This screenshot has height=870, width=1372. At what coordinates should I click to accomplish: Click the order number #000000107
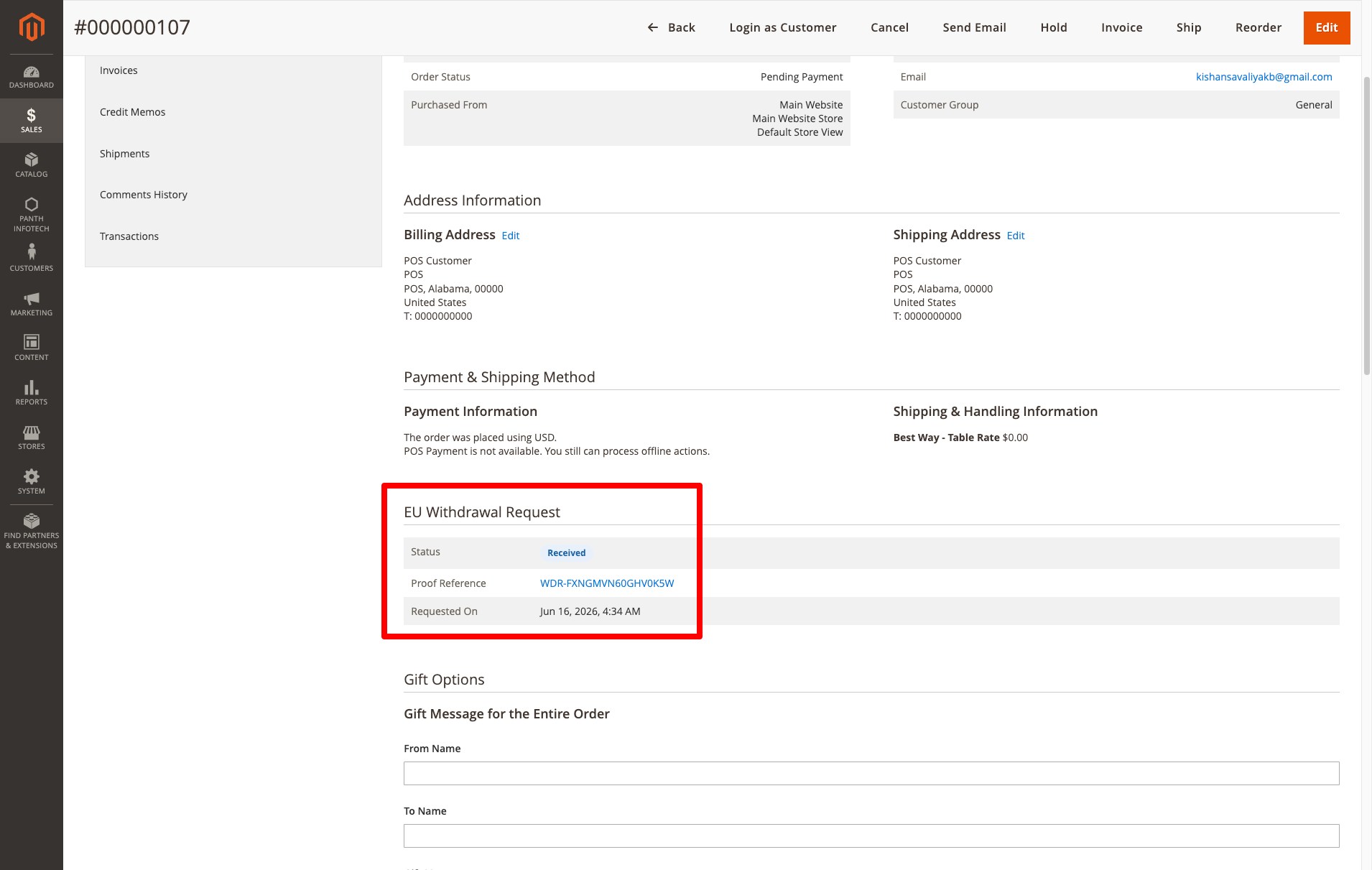[x=132, y=27]
